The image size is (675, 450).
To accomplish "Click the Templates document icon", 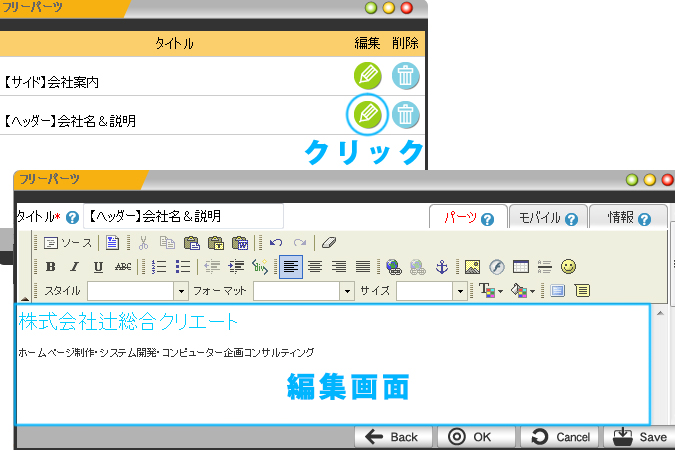I will [x=112, y=243].
